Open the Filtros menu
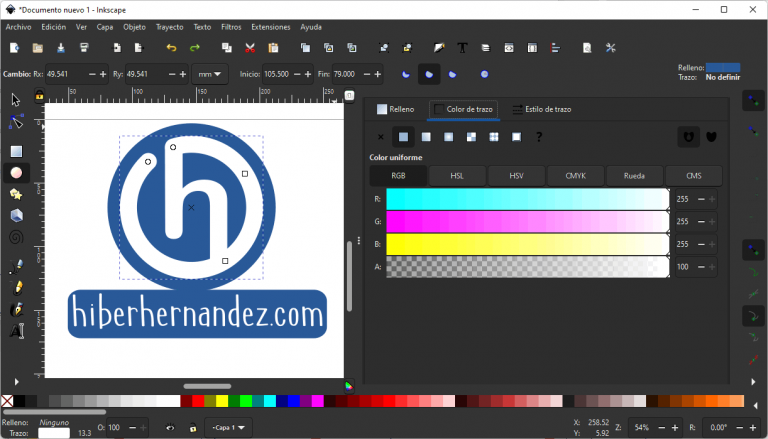Image resolution: width=768 pixels, height=439 pixels. tap(230, 27)
